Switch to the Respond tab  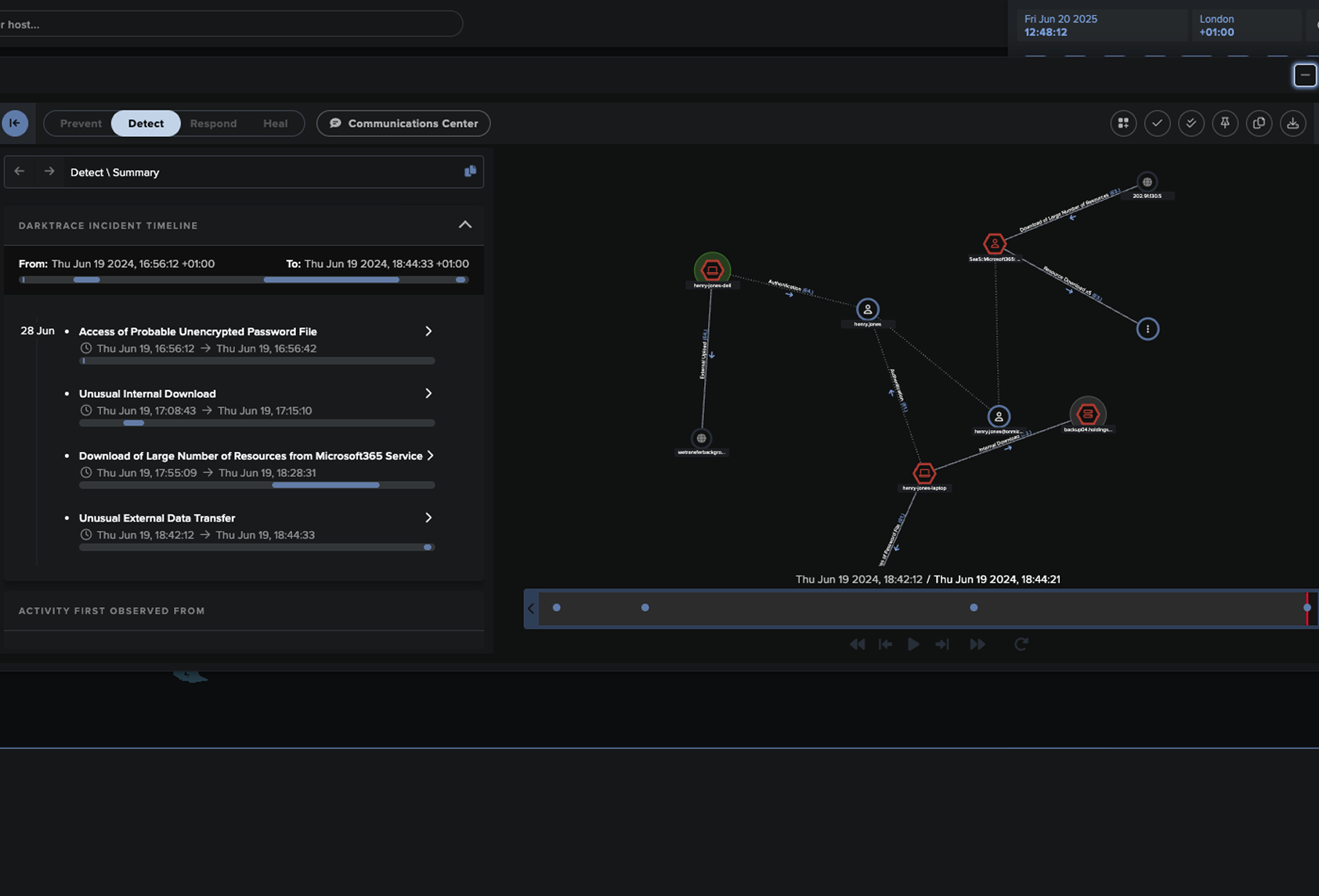point(213,124)
